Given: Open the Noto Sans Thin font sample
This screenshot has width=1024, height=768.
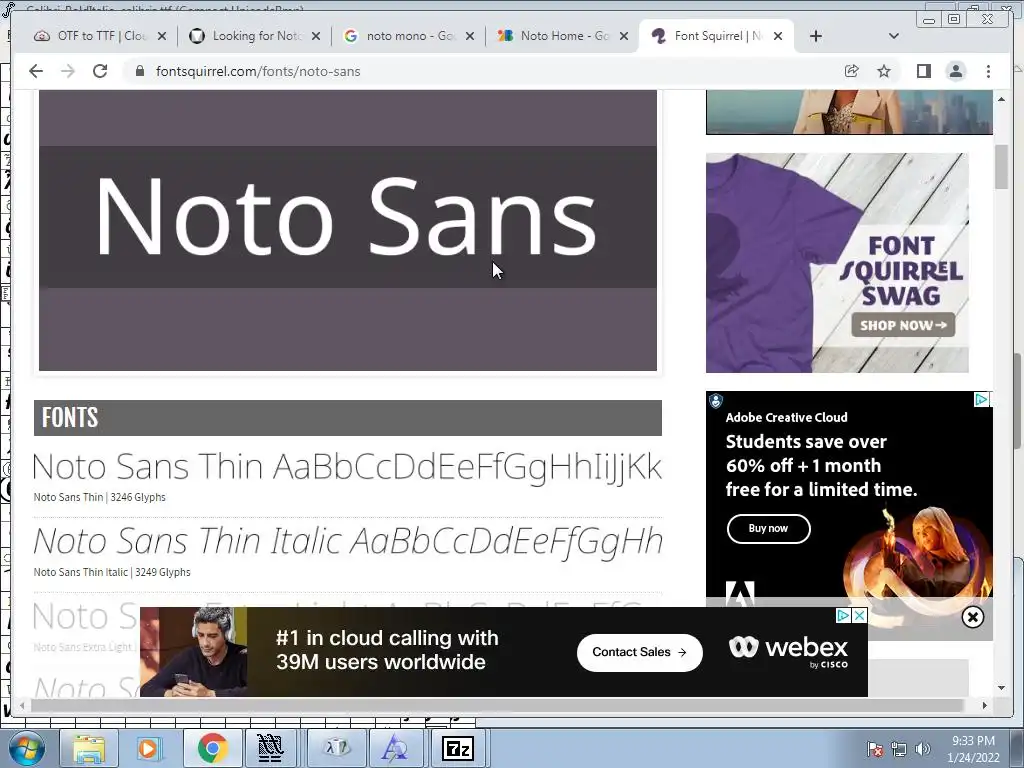Looking at the screenshot, I should pos(347,467).
